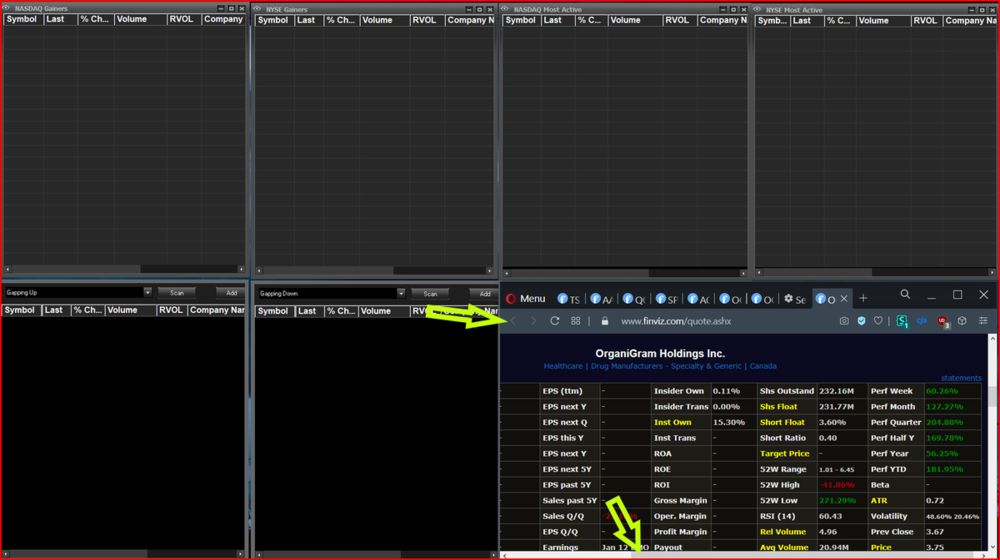Open the uBlock shield extension
Image resolution: width=1000 pixels, height=560 pixels.
point(943,321)
